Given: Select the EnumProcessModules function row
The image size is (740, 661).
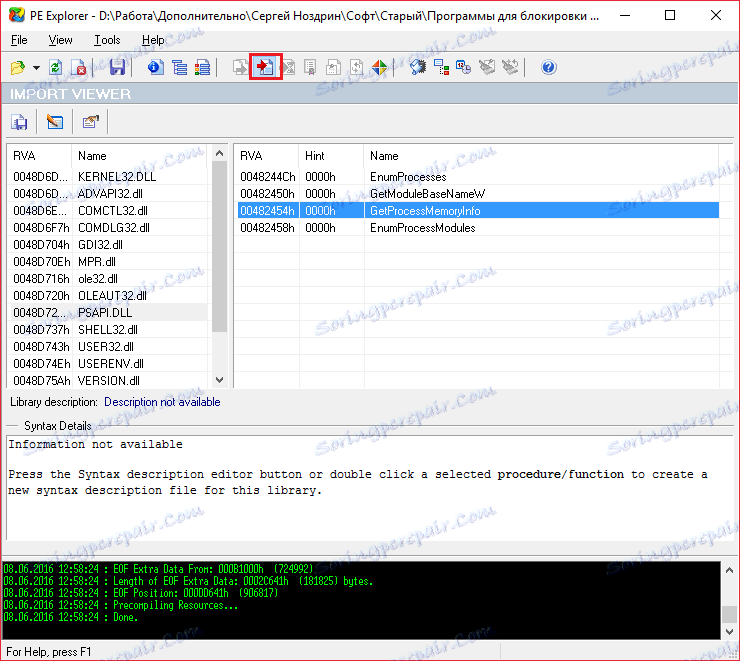Looking at the screenshot, I should (x=478, y=227).
